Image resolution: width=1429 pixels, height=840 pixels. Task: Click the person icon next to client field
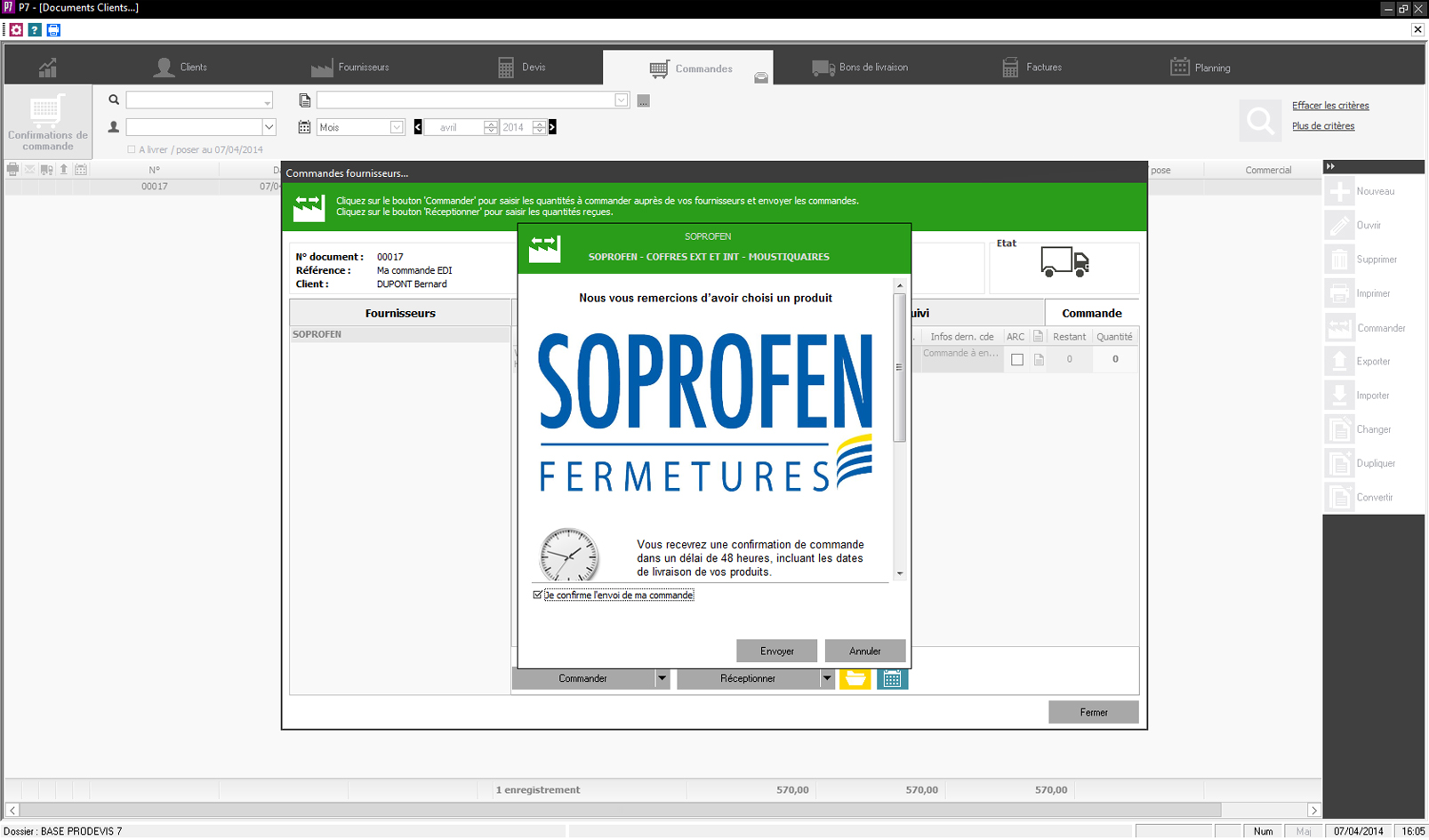point(114,127)
